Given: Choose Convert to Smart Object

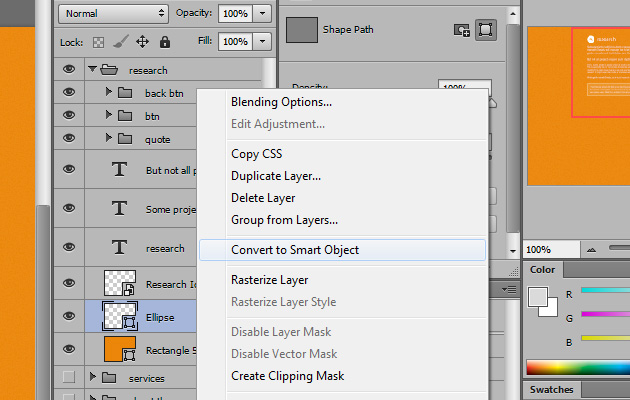Looking at the screenshot, I should tap(295, 250).
